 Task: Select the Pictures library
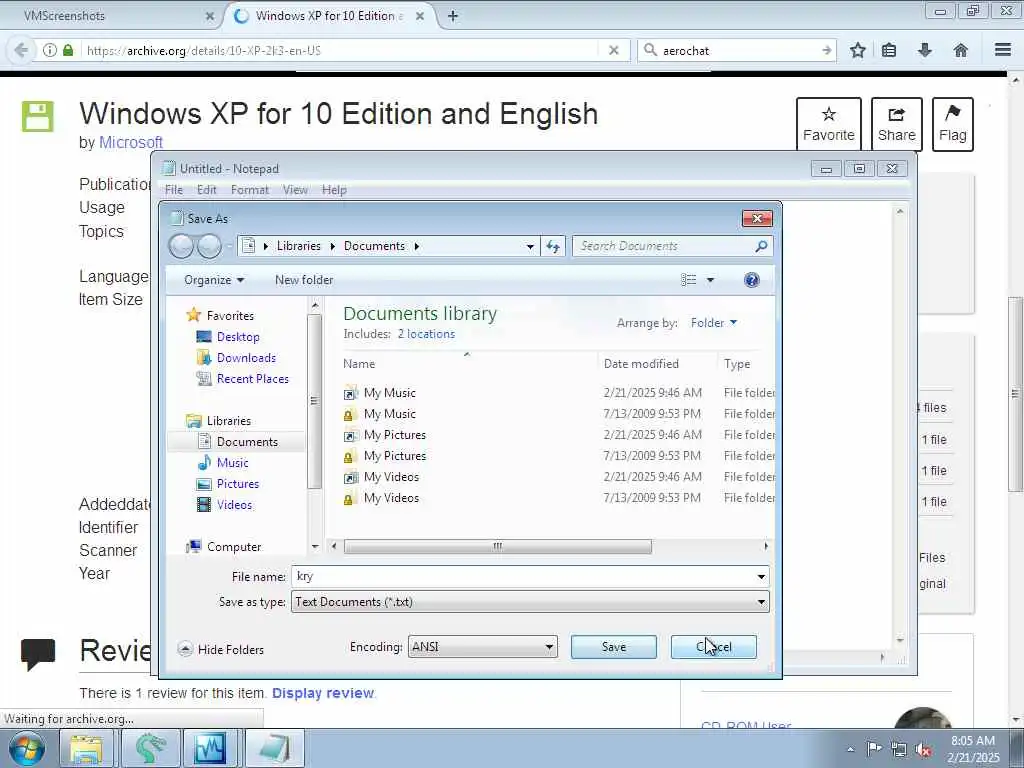pos(238,484)
